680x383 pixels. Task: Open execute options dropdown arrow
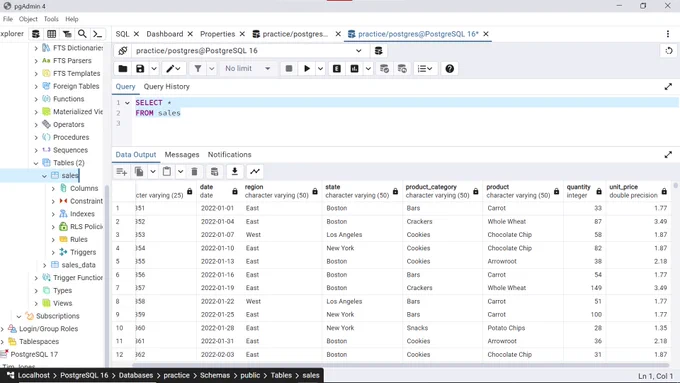320,69
